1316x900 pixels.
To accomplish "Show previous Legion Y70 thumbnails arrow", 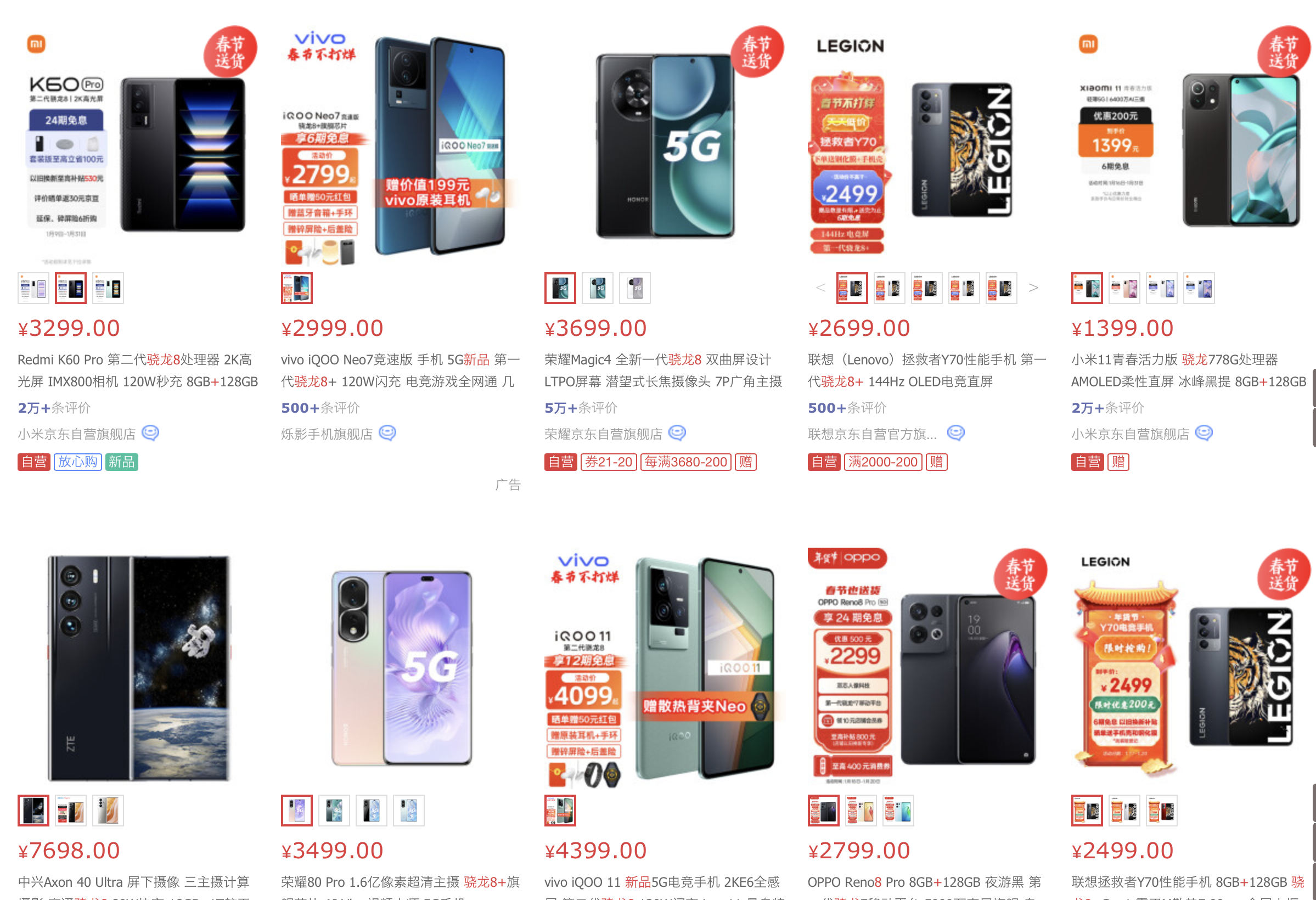I will coord(820,288).
